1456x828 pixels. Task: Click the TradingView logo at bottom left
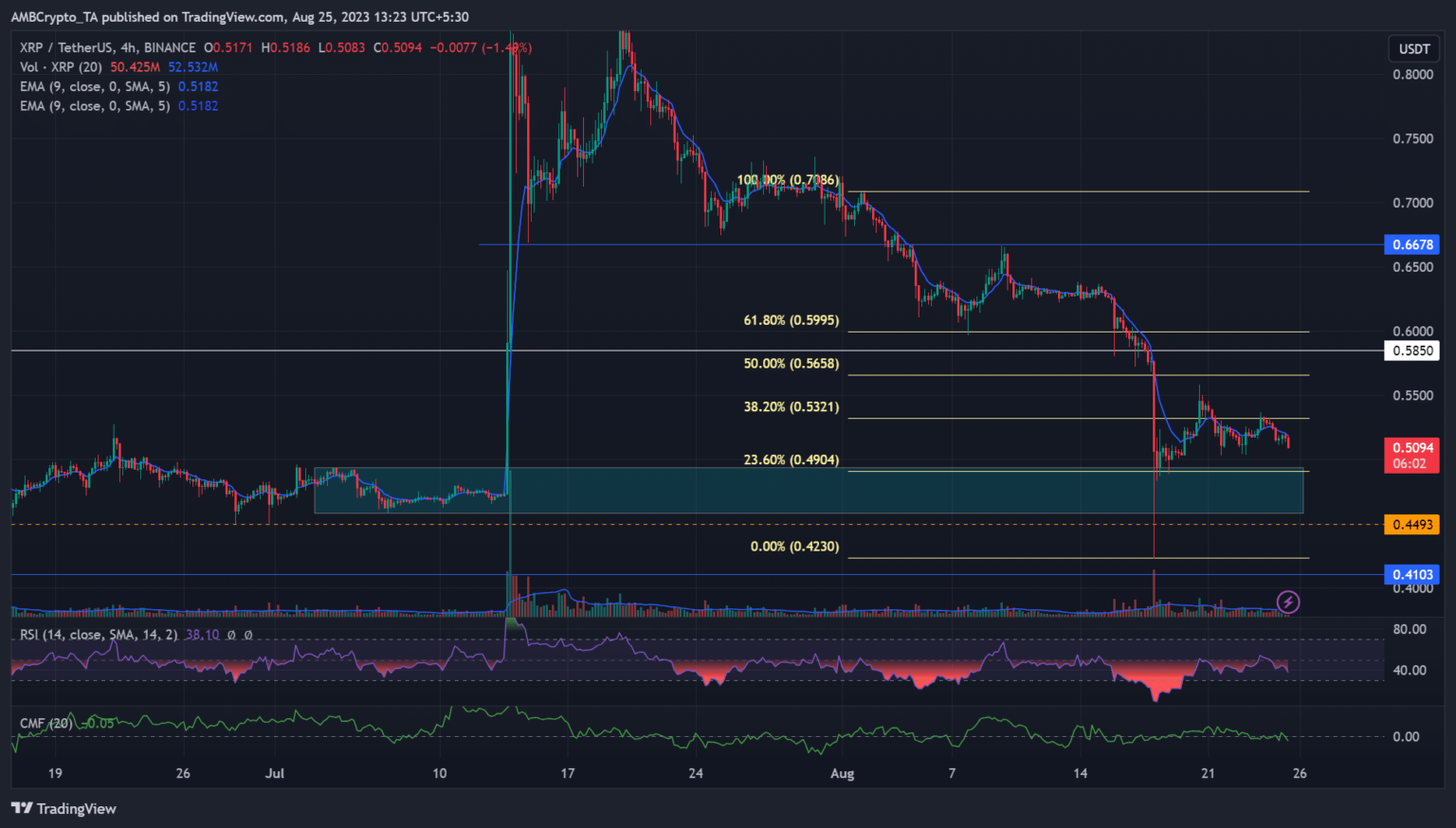tap(64, 808)
